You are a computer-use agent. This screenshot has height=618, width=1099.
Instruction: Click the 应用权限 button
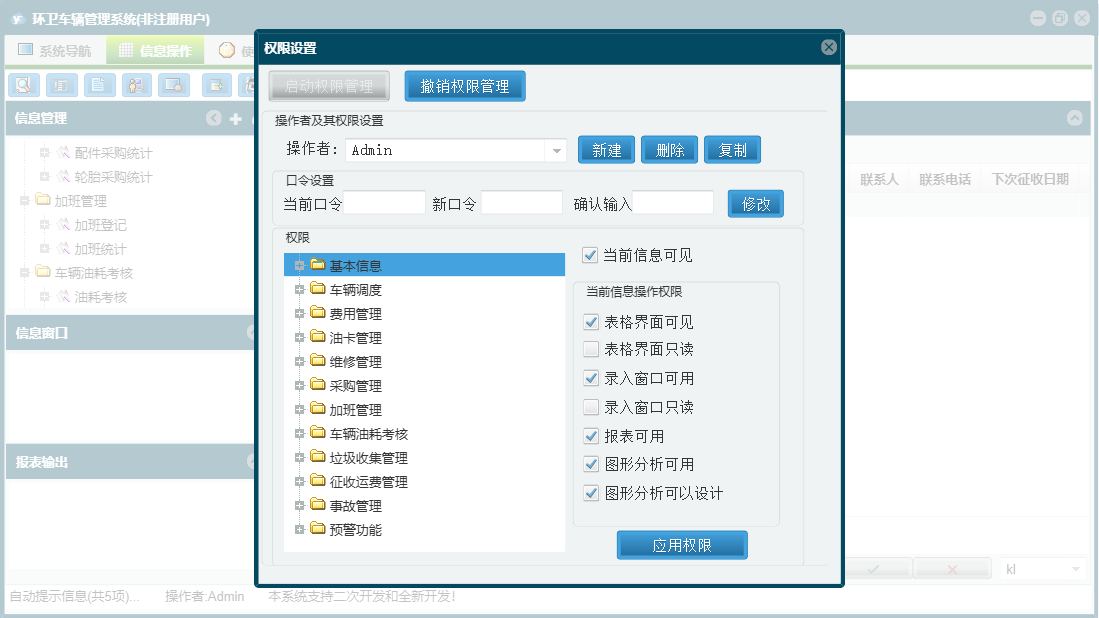(682, 545)
